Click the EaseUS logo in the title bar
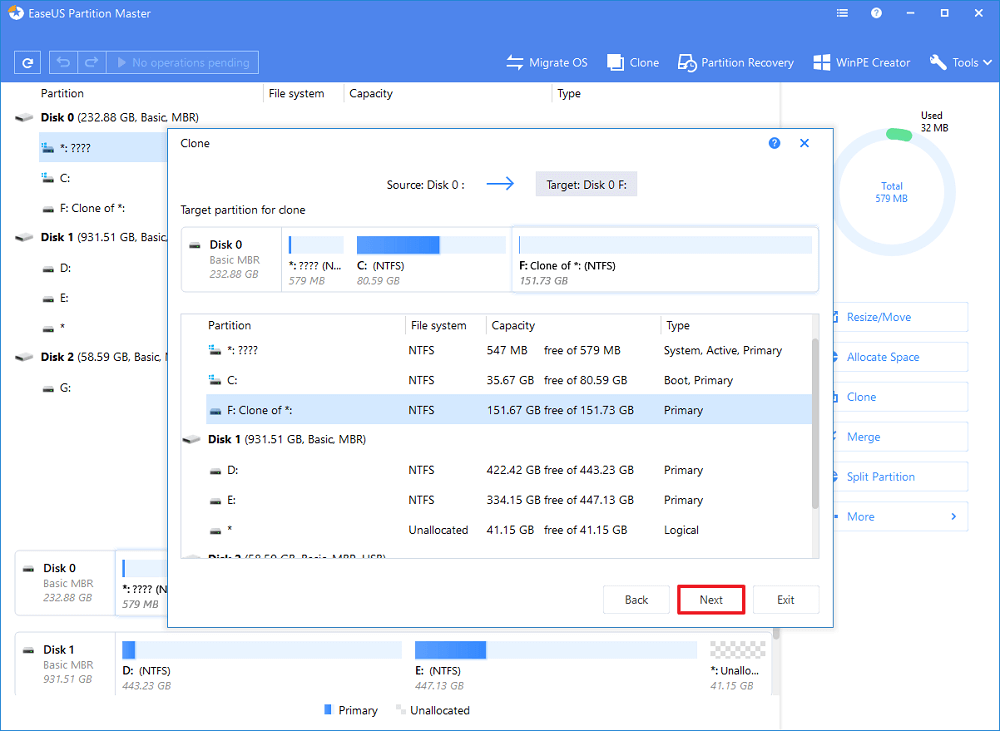1000x731 pixels. pos(16,13)
